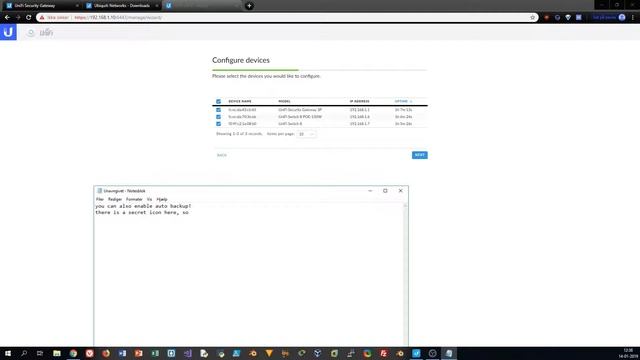Open Word from the taskbar
The width and height of the screenshot is (640, 360).
click(122, 353)
